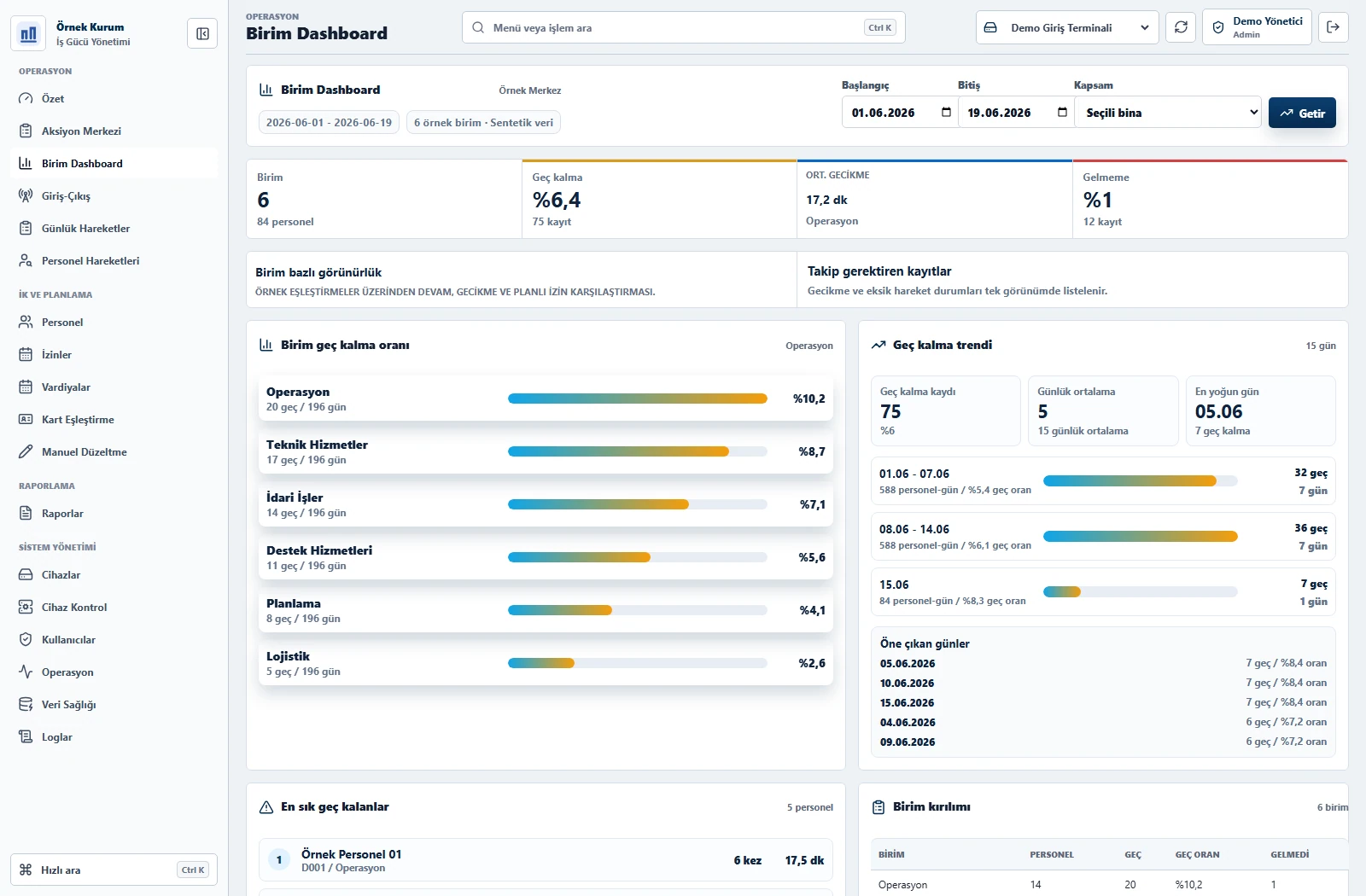This screenshot has width=1366, height=896.
Task: Click the refresh icon in header
Action: 1181,27
